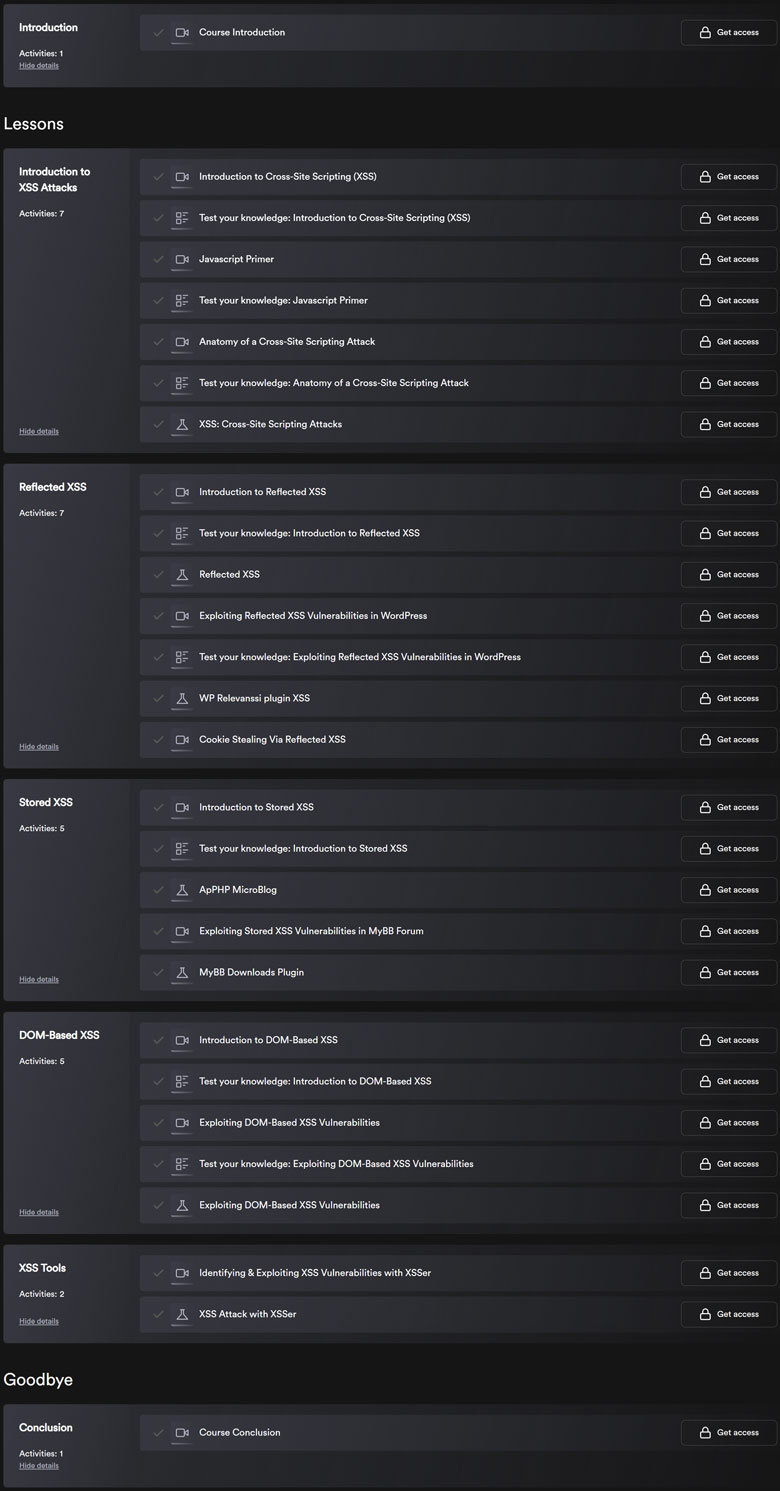780x1491 pixels.
Task: Open Exploiting Stored XSS Vulnerabilities in MyBB Forum
Action: click(311, 931)
